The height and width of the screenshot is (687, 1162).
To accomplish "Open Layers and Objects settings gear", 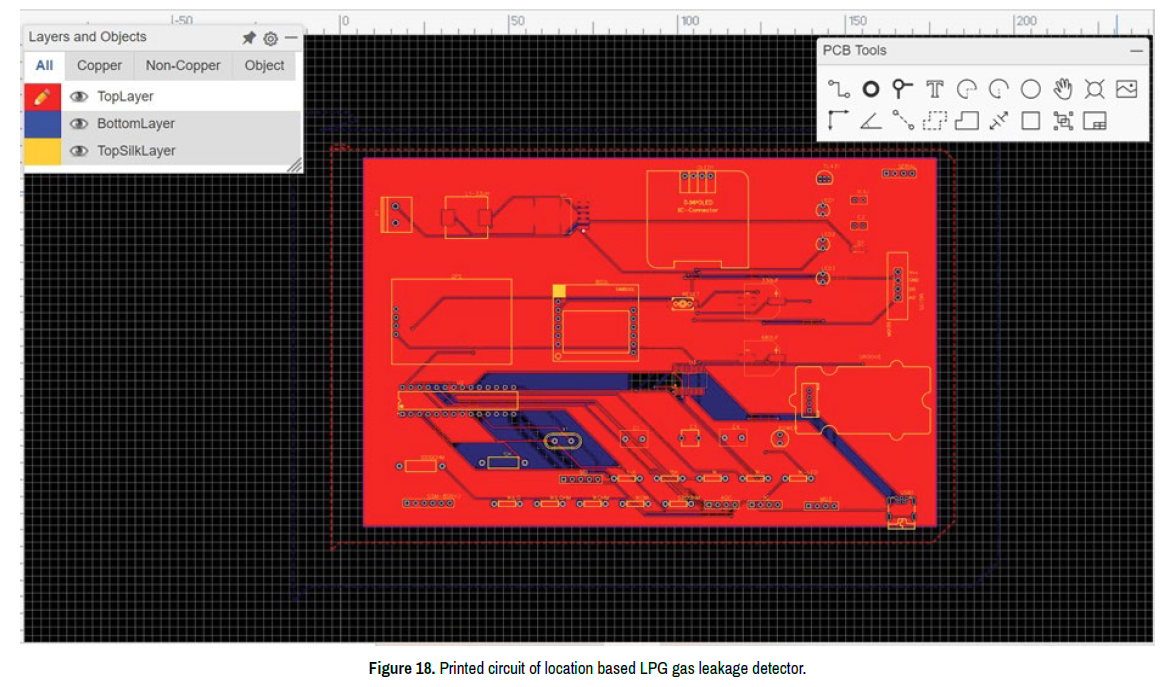I will (x=270, y=38).
